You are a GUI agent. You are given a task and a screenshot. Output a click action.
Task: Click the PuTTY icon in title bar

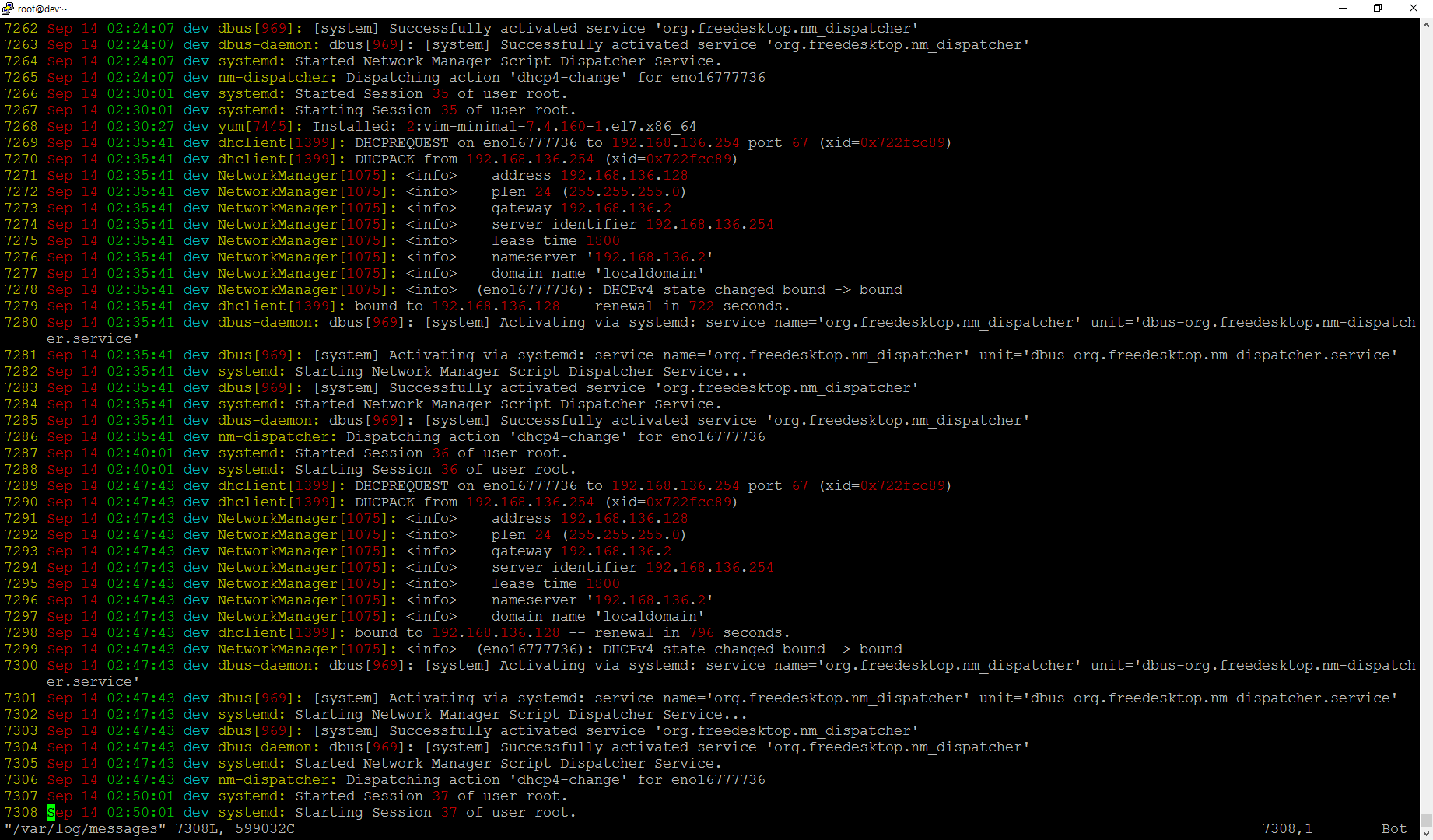click(x=8, y=8)
